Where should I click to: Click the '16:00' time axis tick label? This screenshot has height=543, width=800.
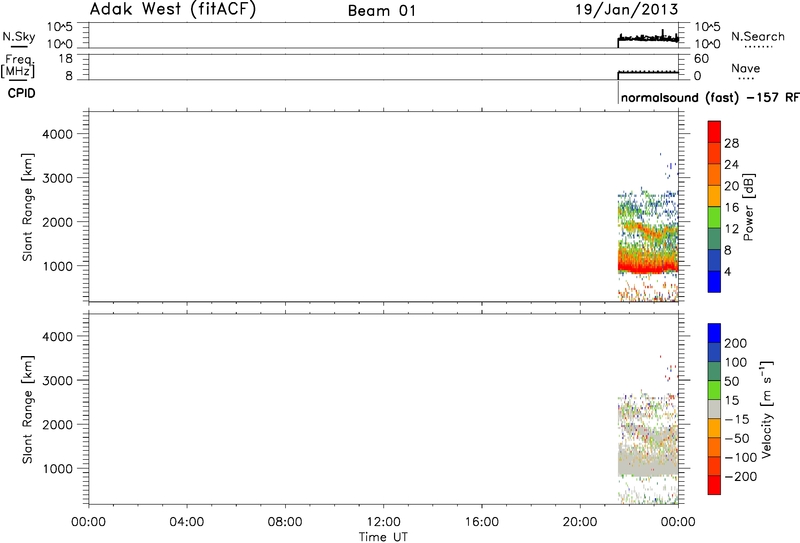482,523
